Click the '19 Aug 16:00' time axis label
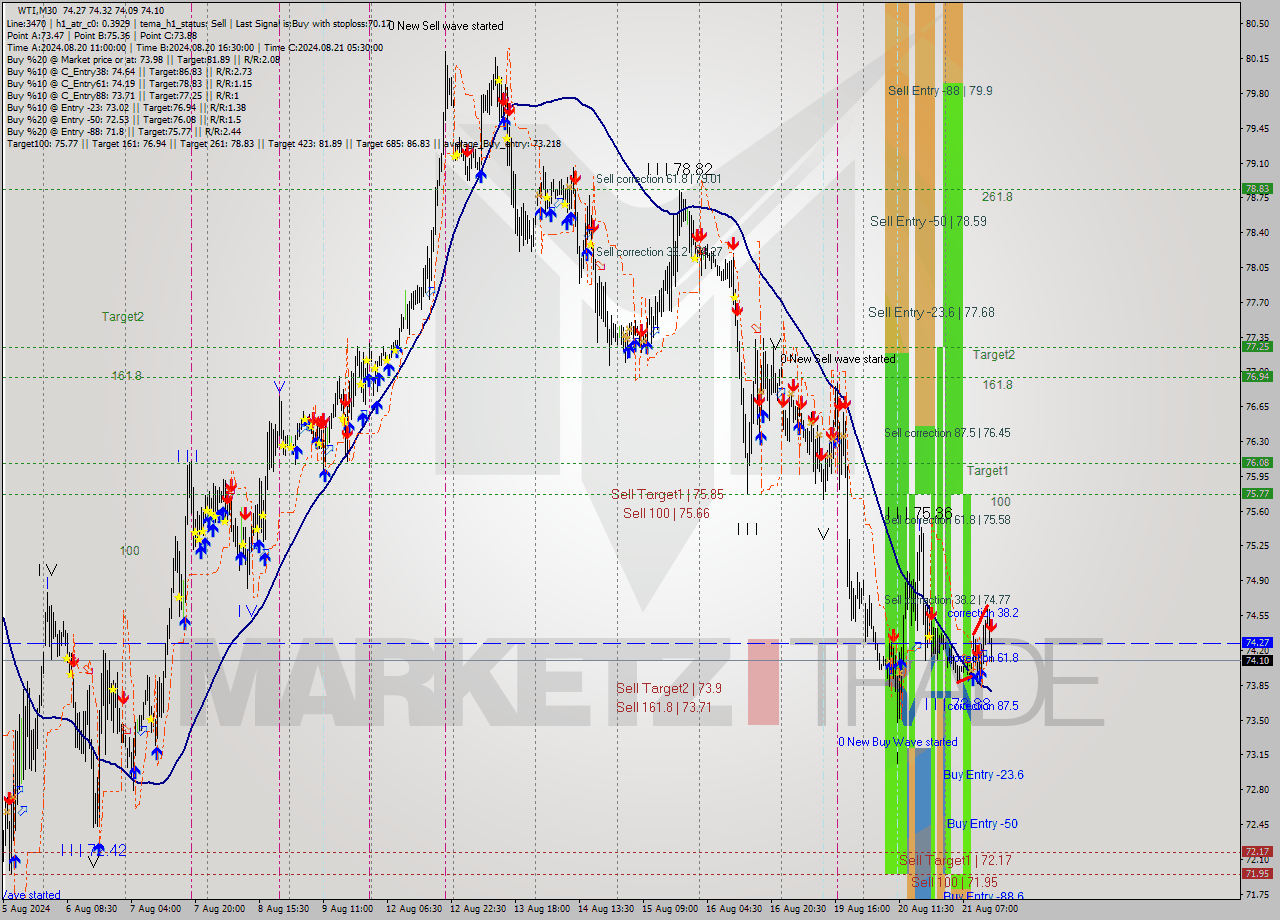 (x=862, y=910)
